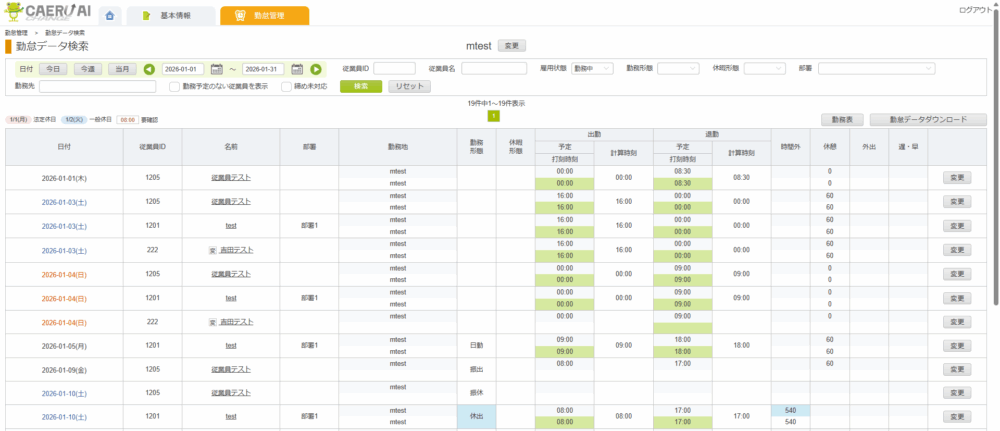Screen dimensions: 1000x431
Task: Click 変更 button for 2026-01-01 row
Action: click(957, 177)
